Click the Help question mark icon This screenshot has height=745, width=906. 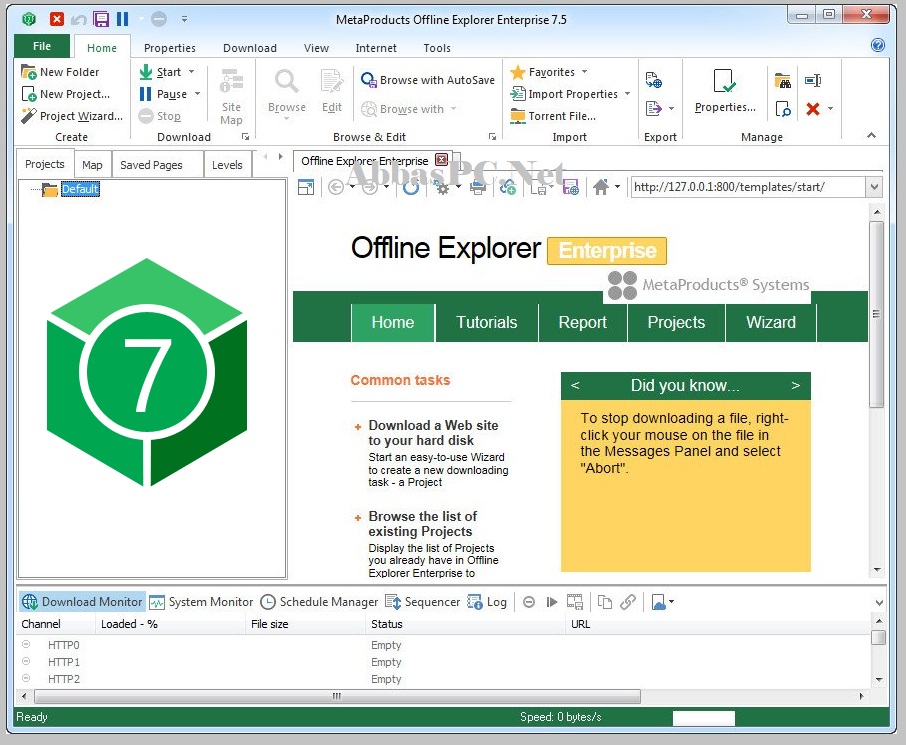pyautogui.click(x=878, y=45)
